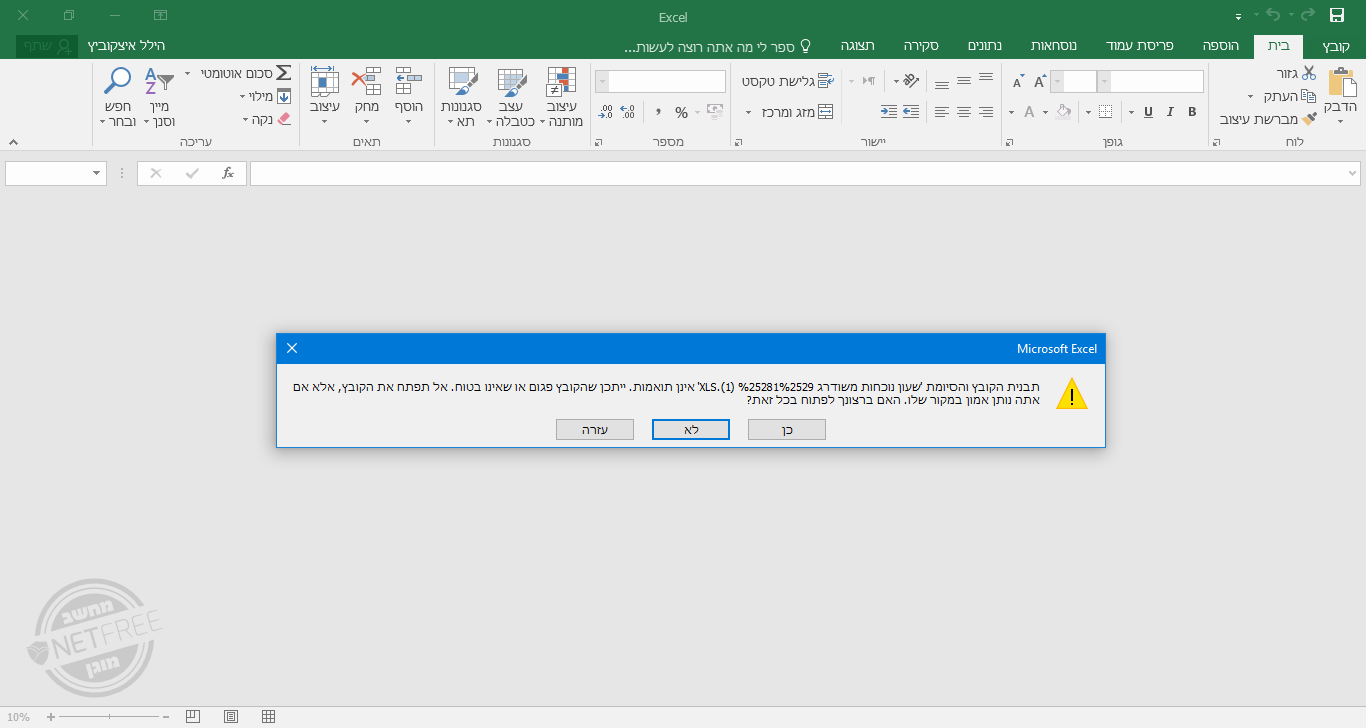Click No (לא) in the dialog
Screen dimensions: 1366x728
tap(690, 429)
